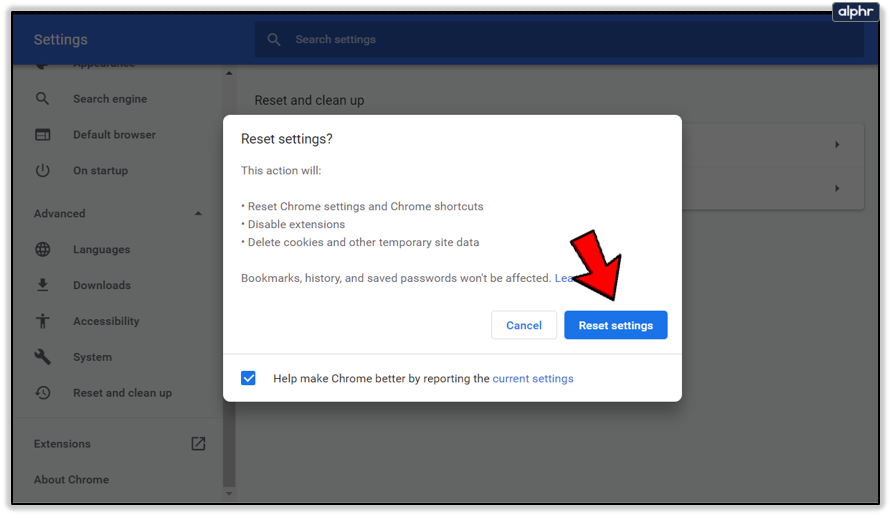
Task: Click sidebar scrollbar up arrow
Action: click(x=229, y=73)
